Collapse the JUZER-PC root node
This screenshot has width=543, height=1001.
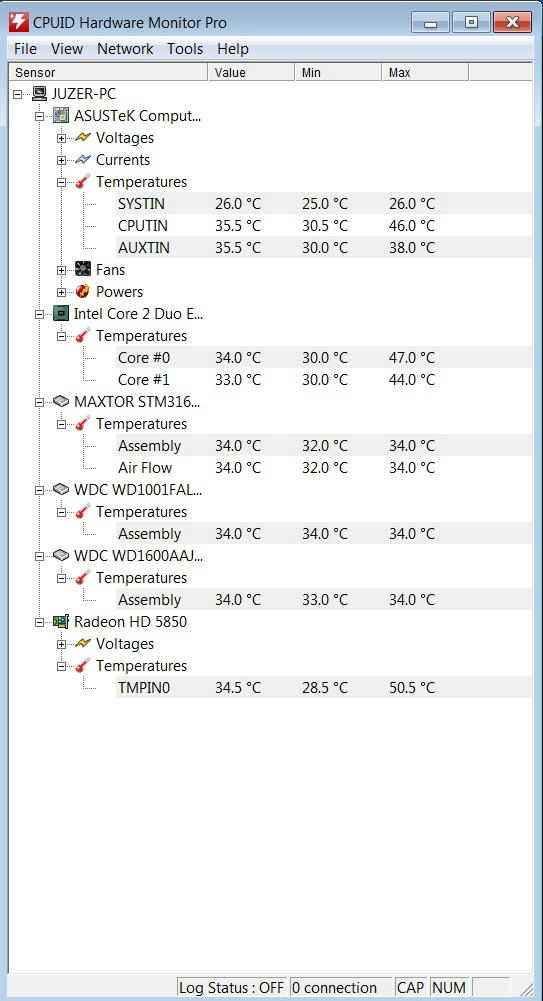click(17, 94)
